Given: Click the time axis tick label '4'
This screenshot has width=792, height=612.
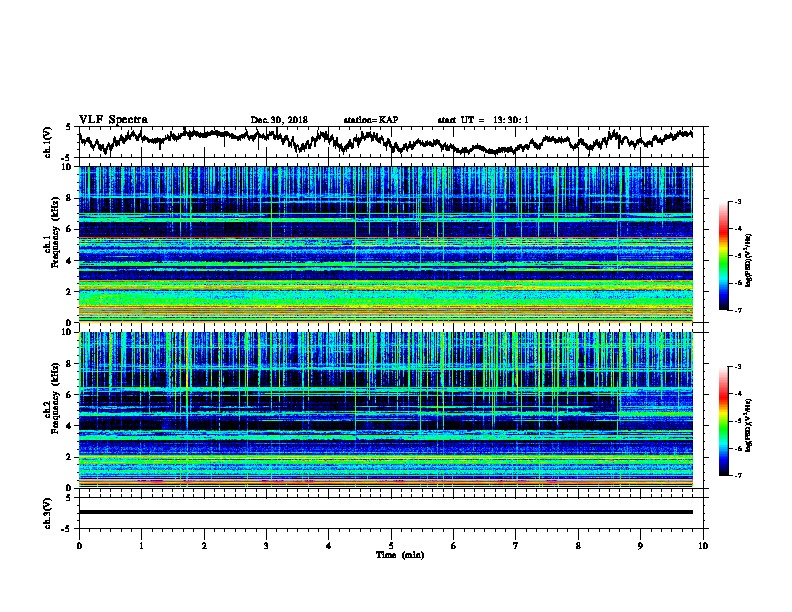Looking at the screenshot, I should (329, 546).
